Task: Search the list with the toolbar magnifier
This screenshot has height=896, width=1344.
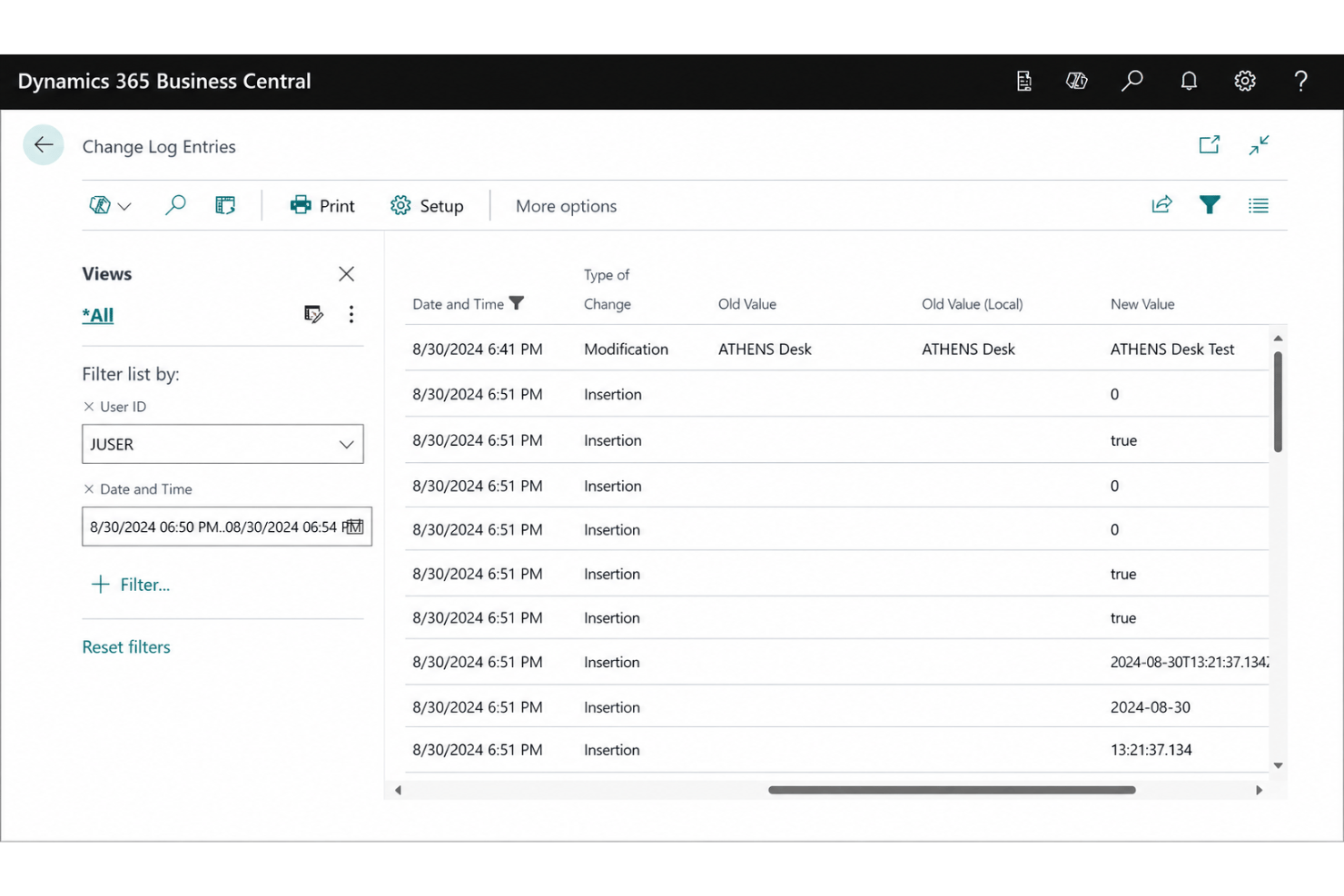Action: 175,205
